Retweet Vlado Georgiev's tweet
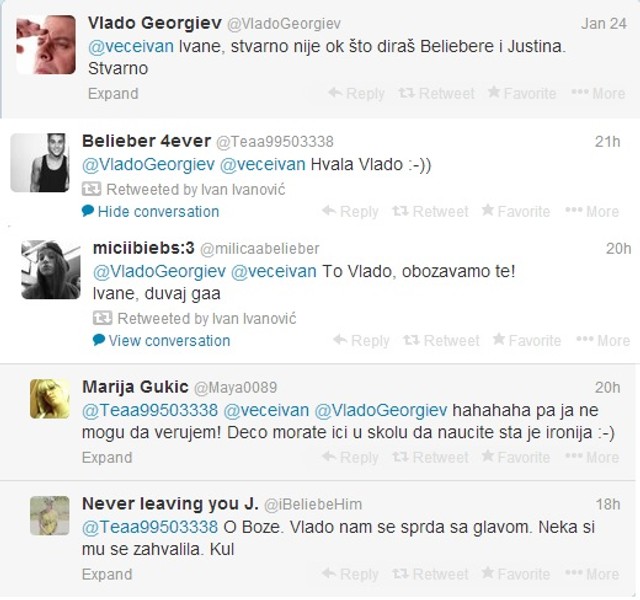Screen dimensions: 640x600 (436, 93)
